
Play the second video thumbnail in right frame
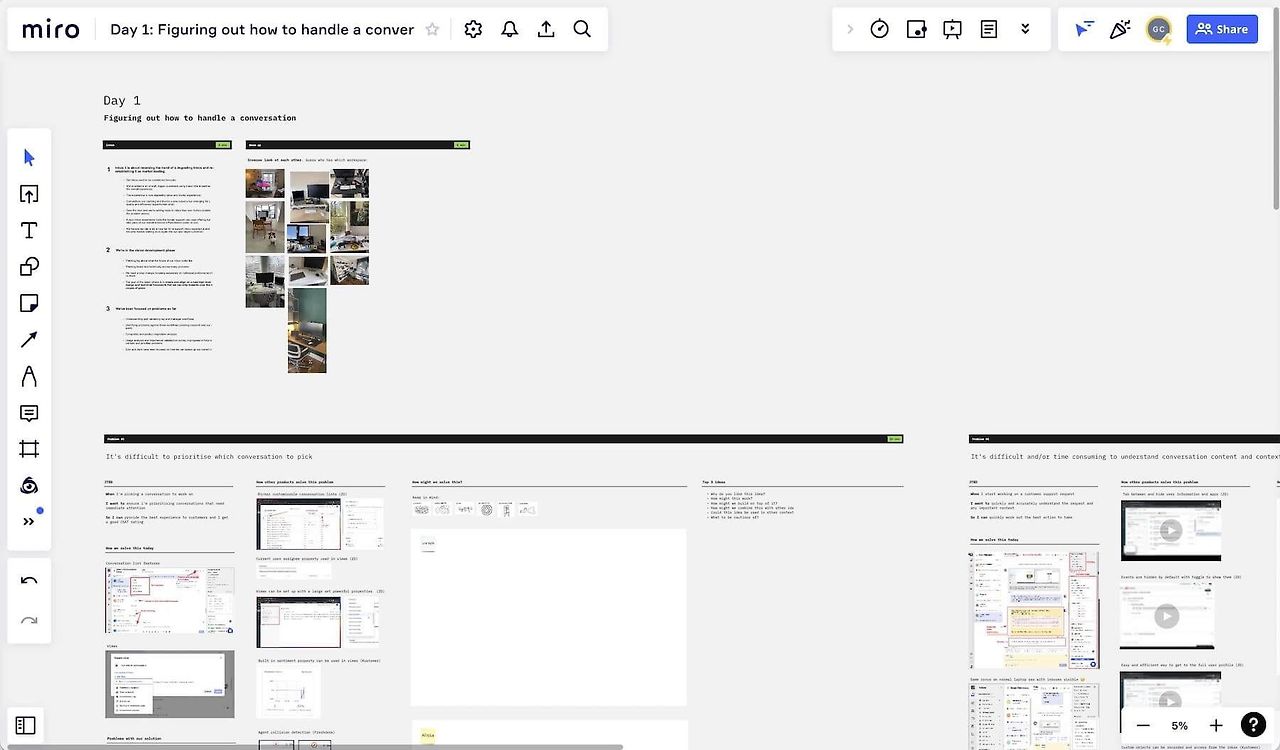1166,616
